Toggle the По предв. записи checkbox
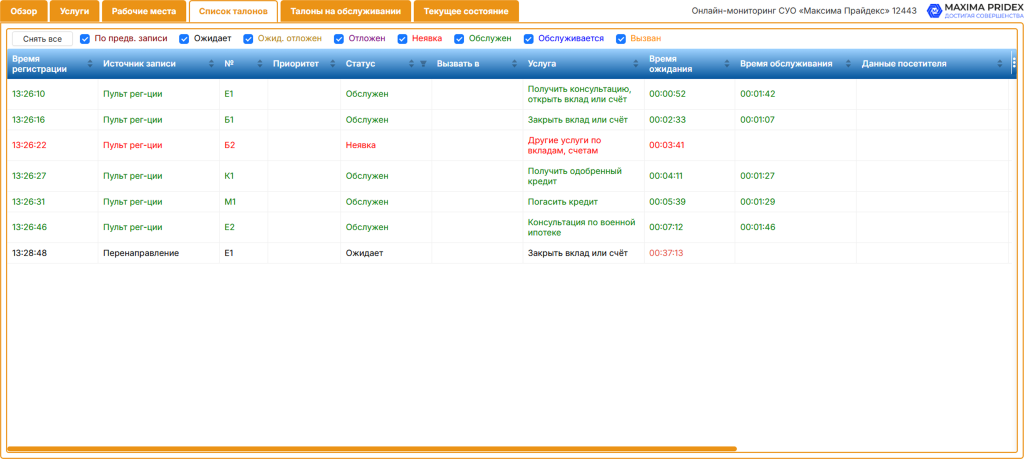1024x459 pixels. [x=85, y=39]
